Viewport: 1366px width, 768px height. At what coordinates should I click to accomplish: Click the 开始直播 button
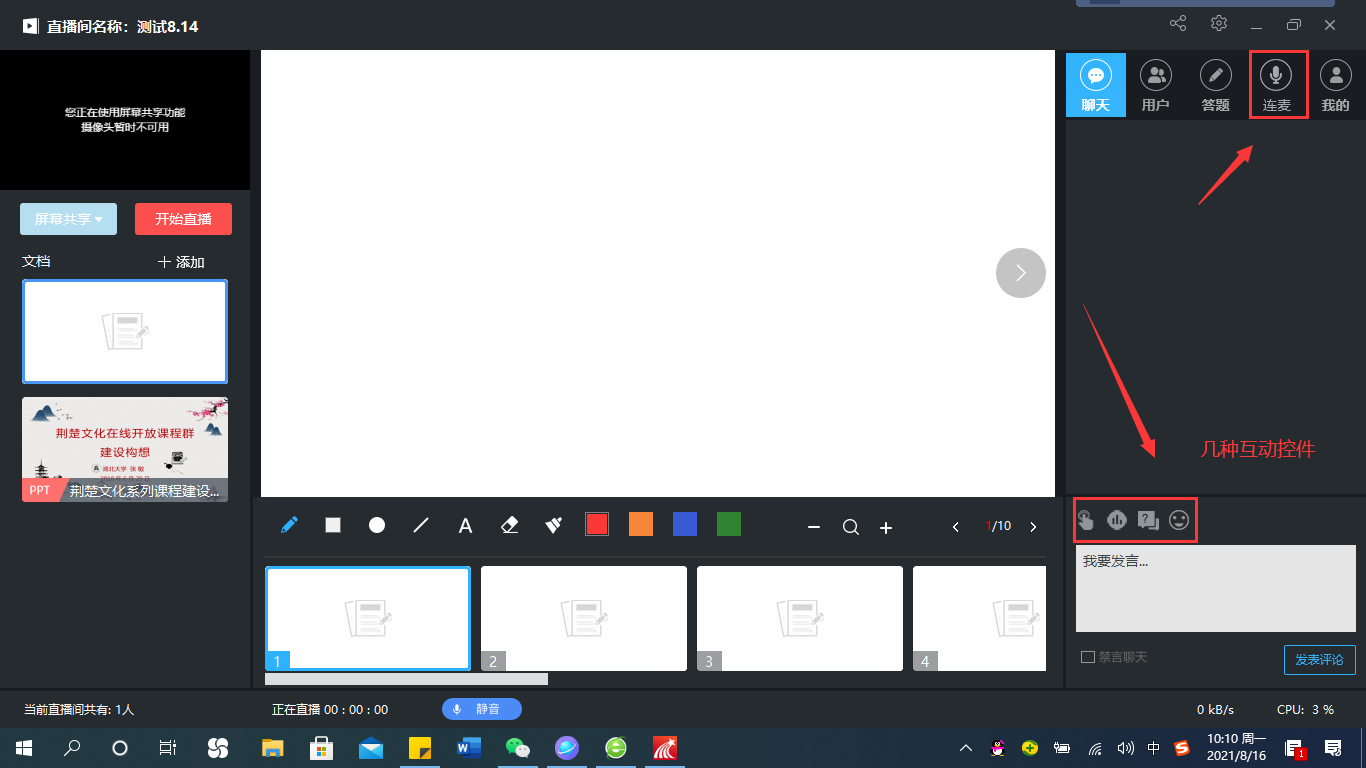point(183,219)
